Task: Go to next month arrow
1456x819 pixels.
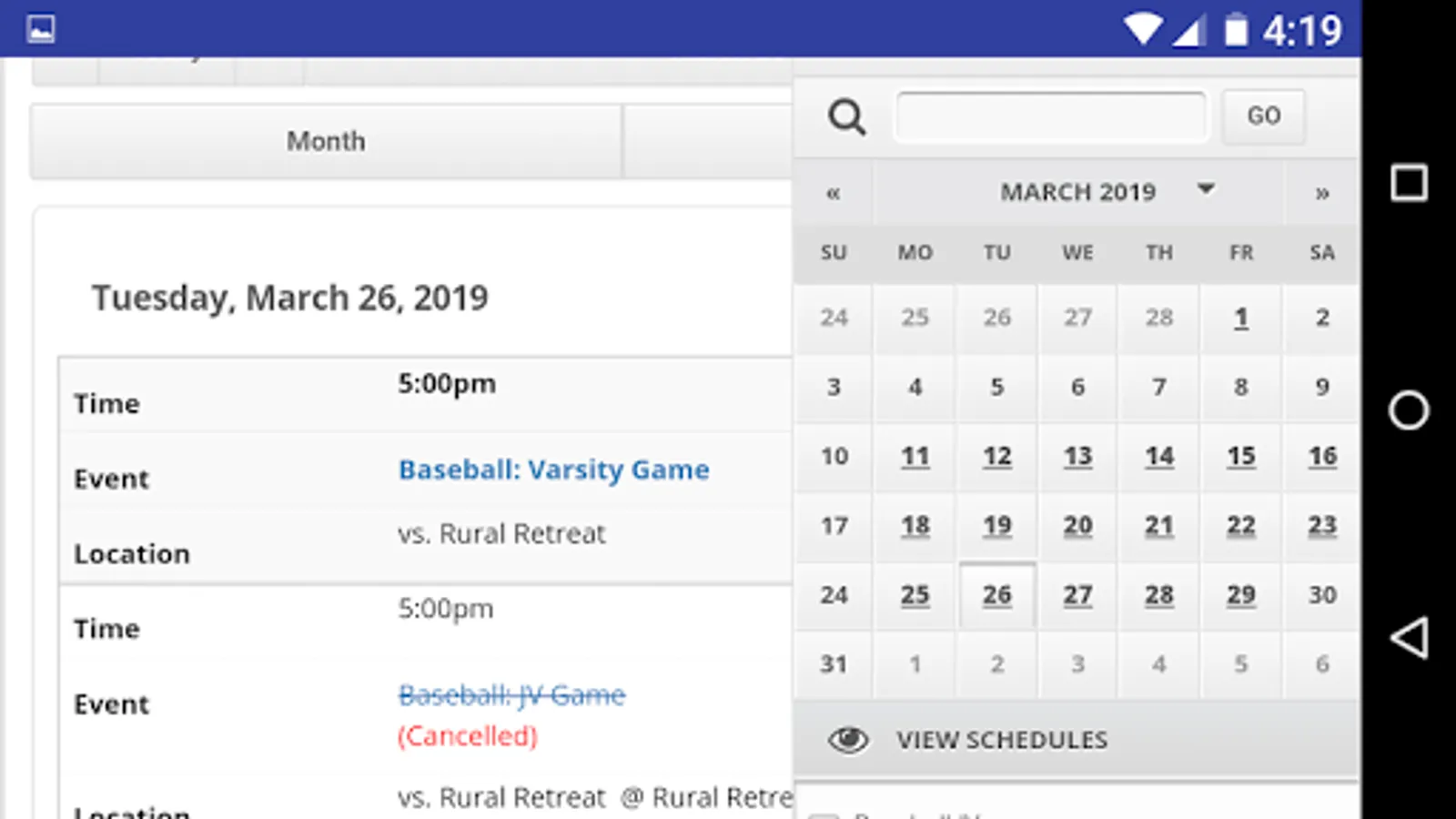Action: click(1322, 193)
